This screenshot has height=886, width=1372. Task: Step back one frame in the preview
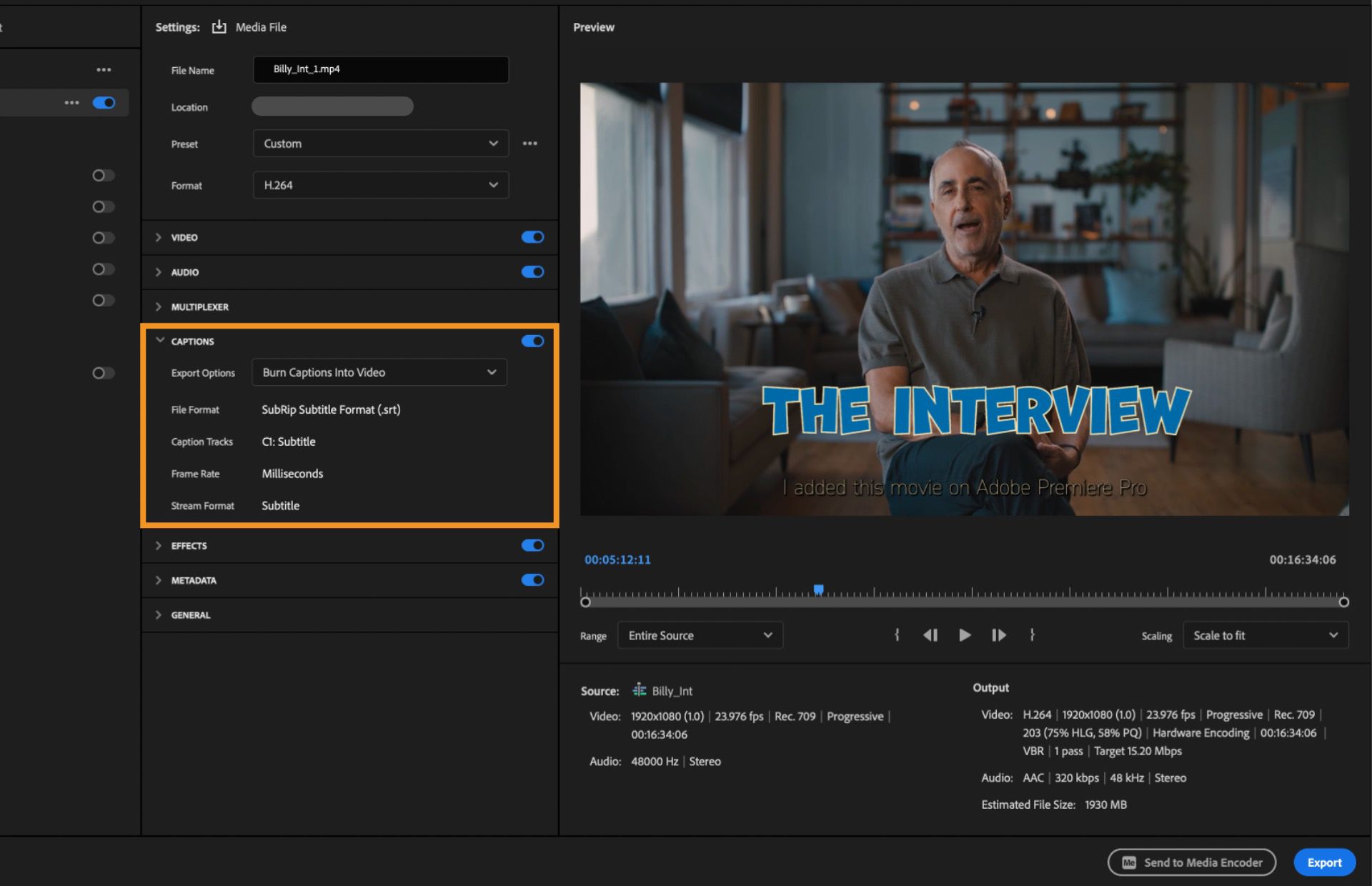pos(930,634)
